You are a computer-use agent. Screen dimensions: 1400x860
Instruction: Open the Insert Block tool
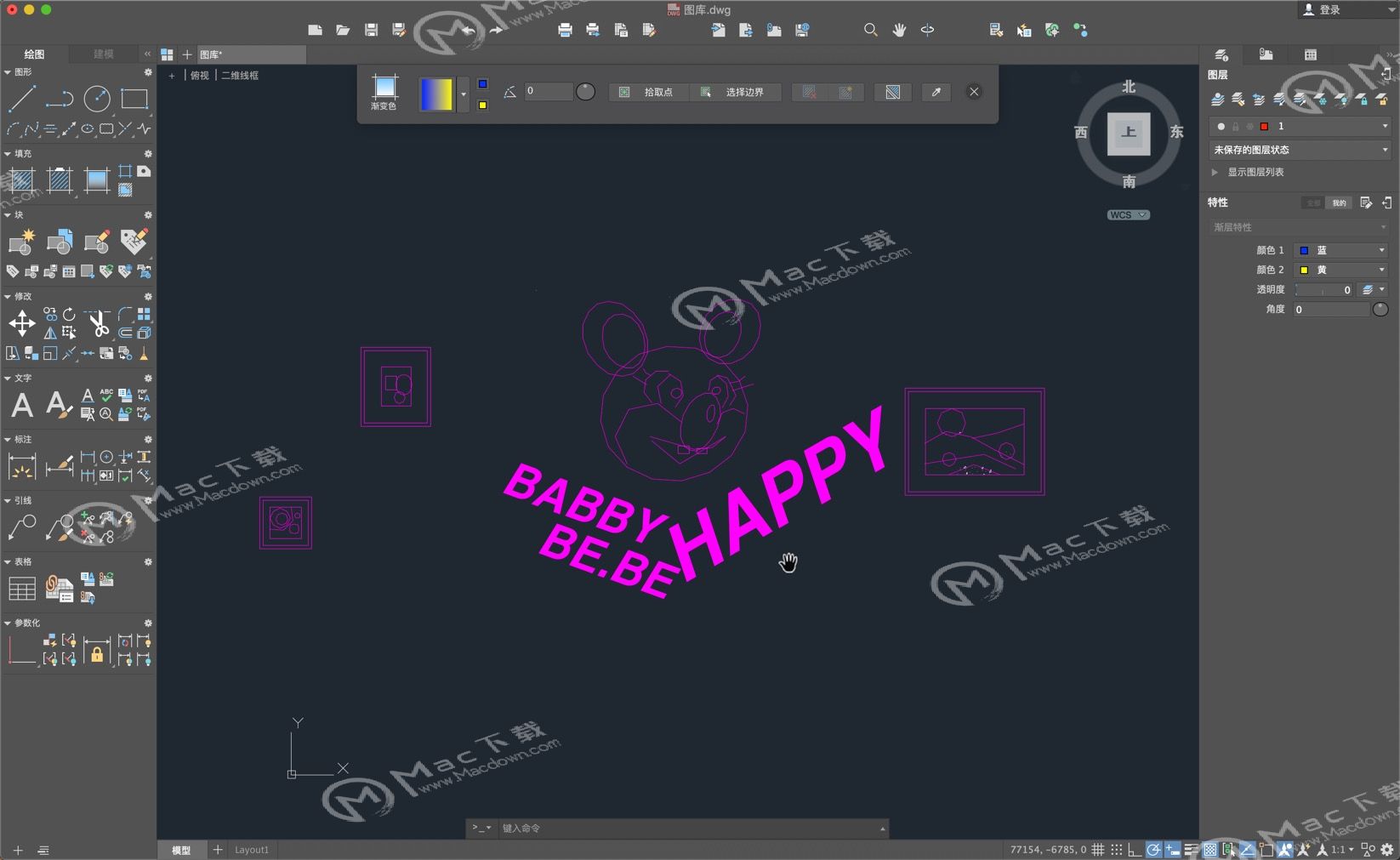pos(59,242)
